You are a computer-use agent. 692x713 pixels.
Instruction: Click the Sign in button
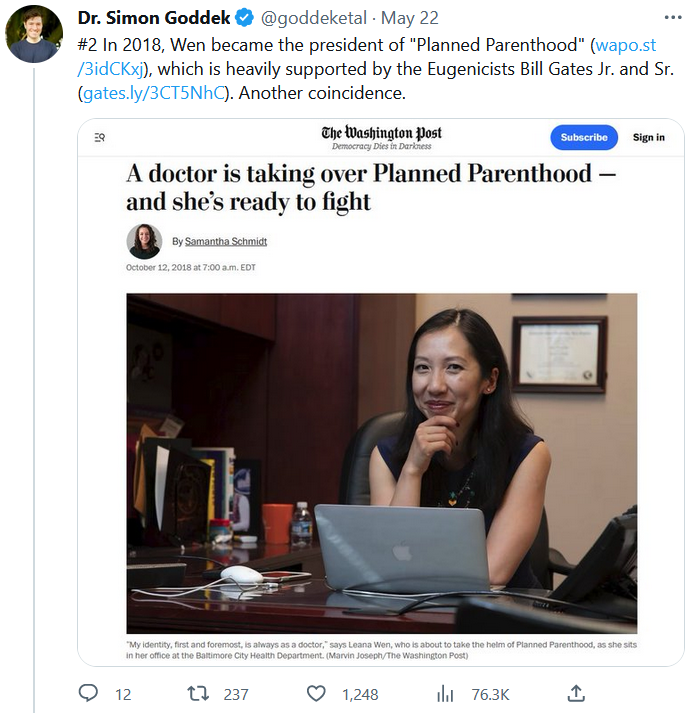point(648,137)
